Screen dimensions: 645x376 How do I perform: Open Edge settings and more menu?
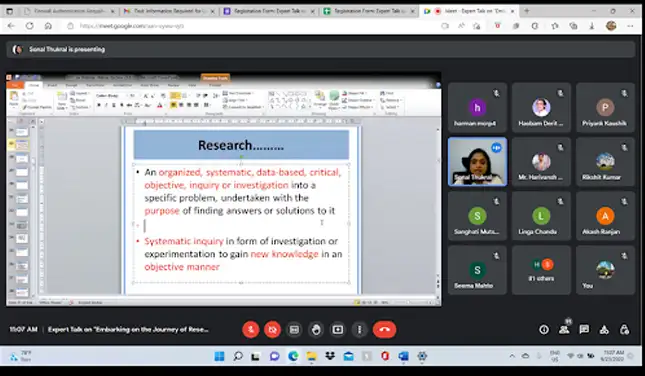(x=630, y=26)
